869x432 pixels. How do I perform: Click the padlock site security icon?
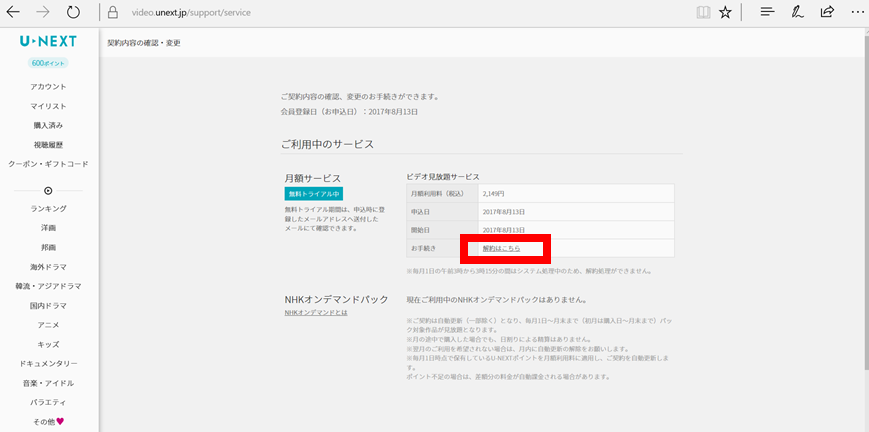point(113,12)
